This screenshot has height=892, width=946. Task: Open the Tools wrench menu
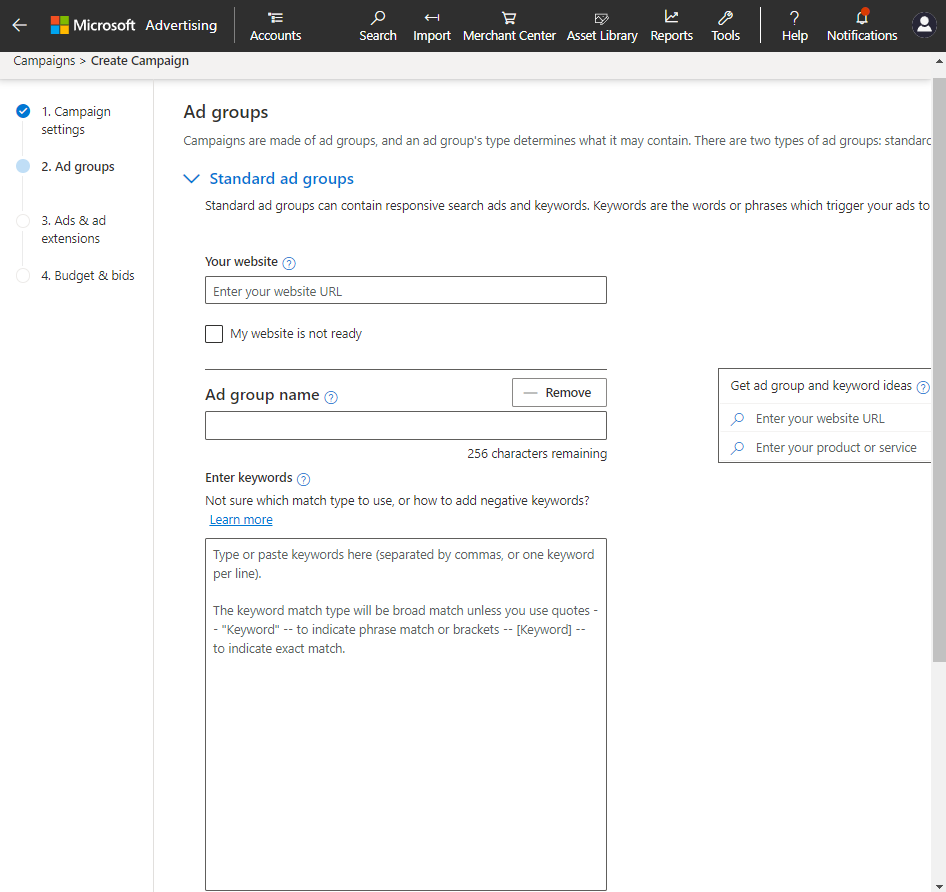pos(725,26)
